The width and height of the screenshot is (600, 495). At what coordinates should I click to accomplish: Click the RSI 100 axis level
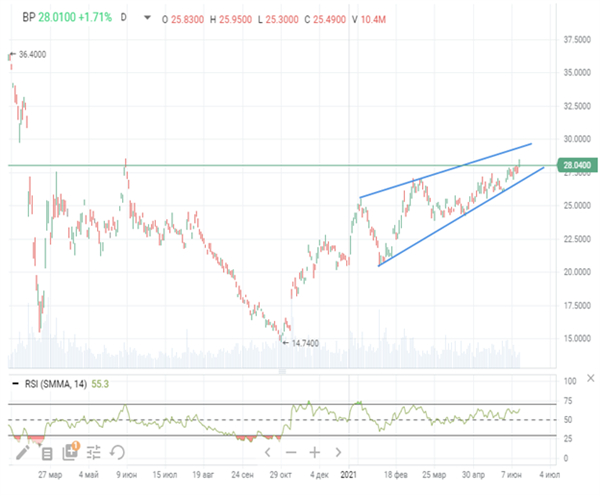coord(570,381)
